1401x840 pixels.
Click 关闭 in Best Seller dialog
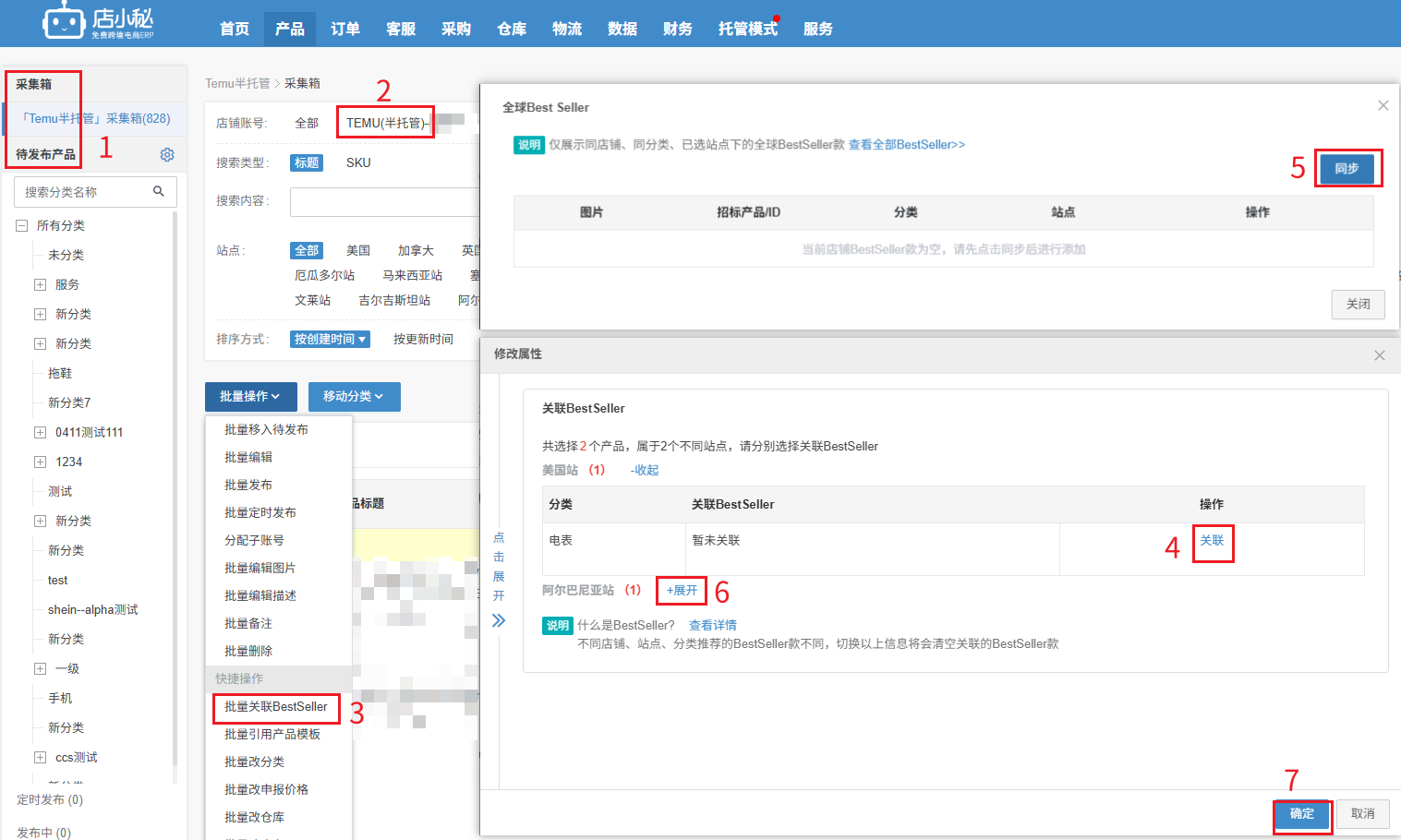pyautogui.click(x=1358, y=304)
